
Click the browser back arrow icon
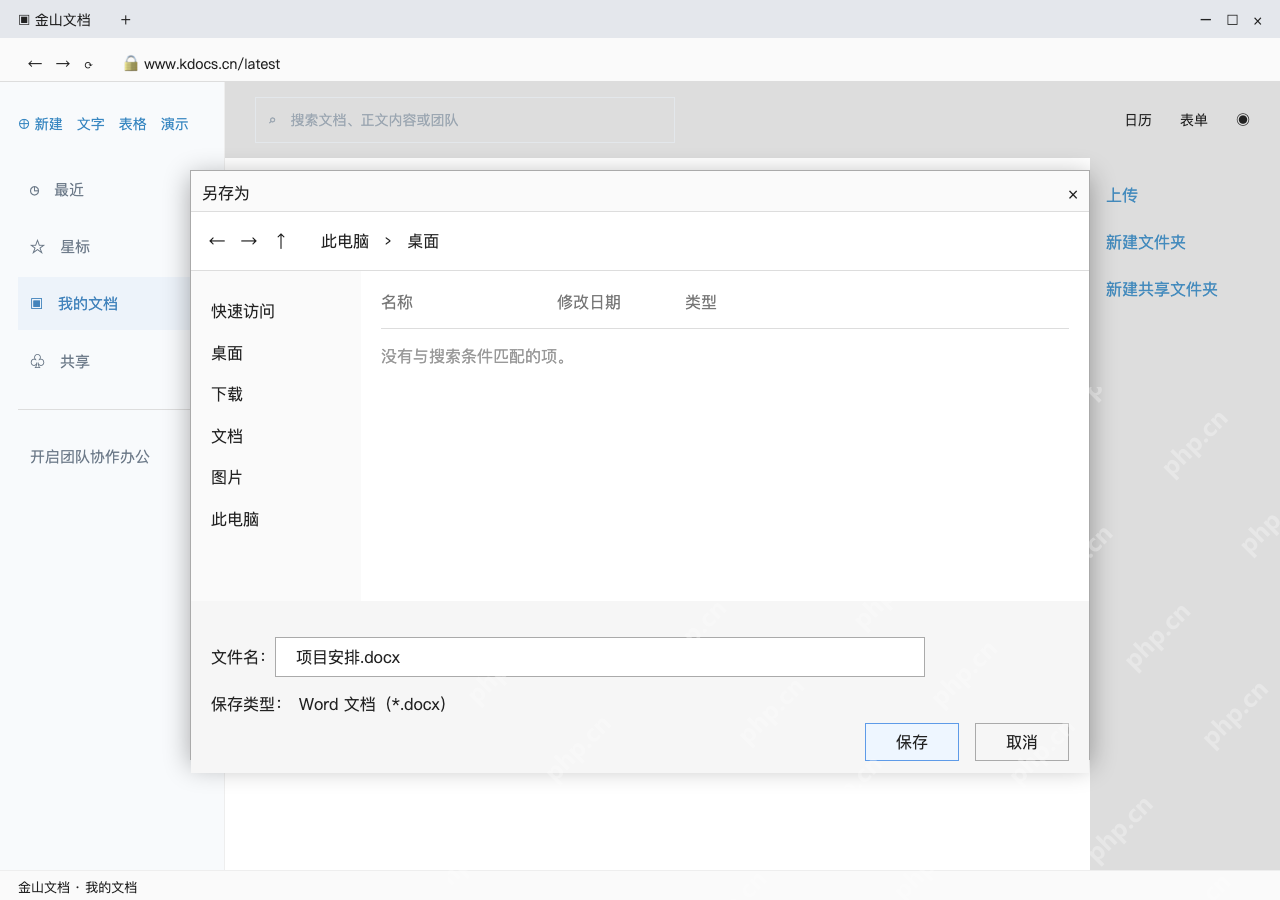pos(35,63)
